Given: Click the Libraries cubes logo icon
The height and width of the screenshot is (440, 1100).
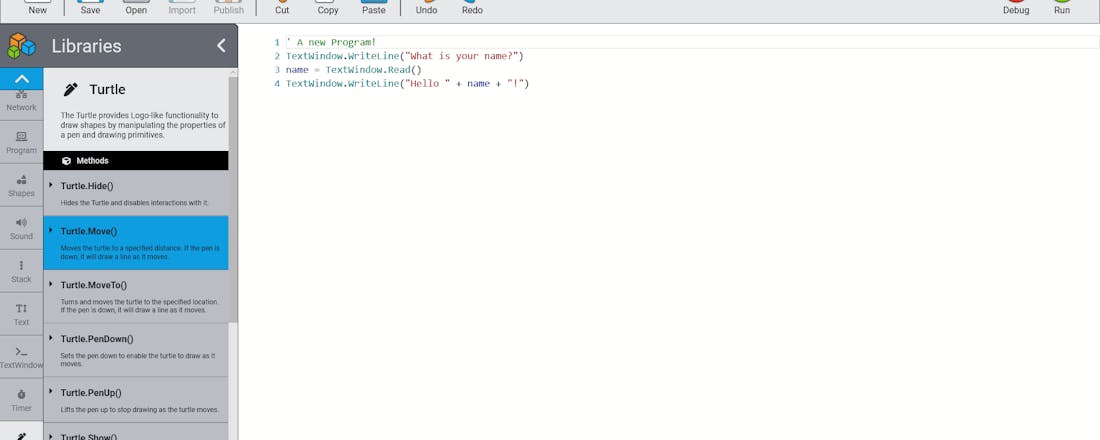Looking at the screenshot, I should tap(21, 46).
